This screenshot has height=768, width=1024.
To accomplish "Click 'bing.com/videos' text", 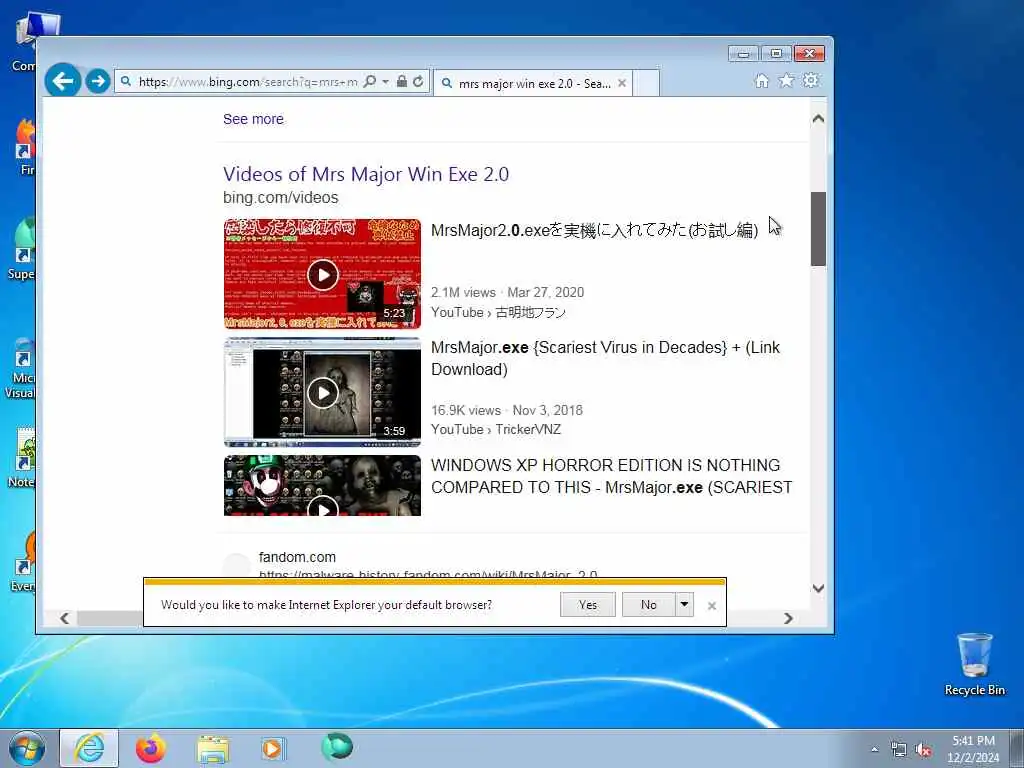I will coord(281,197).
